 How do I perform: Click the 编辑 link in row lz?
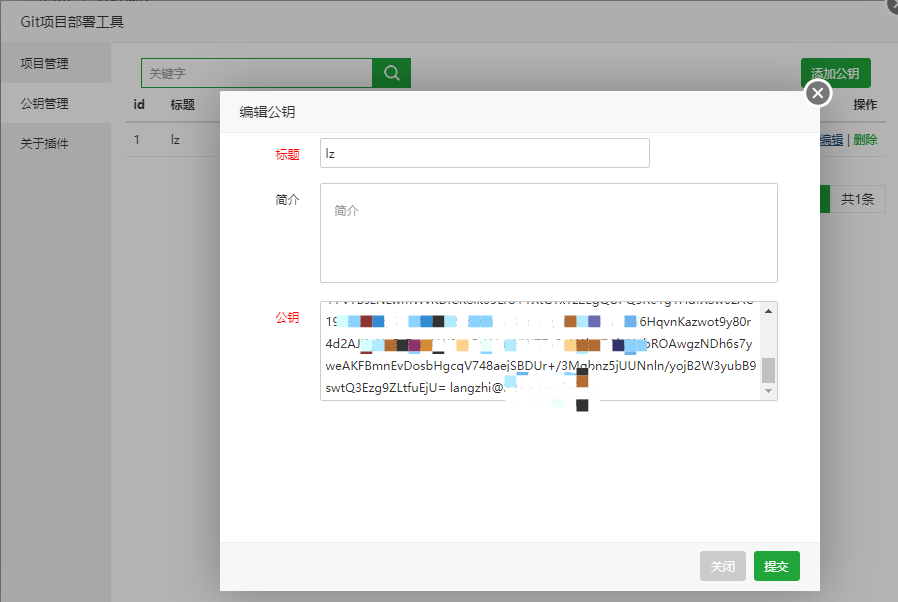pos(832,140)
